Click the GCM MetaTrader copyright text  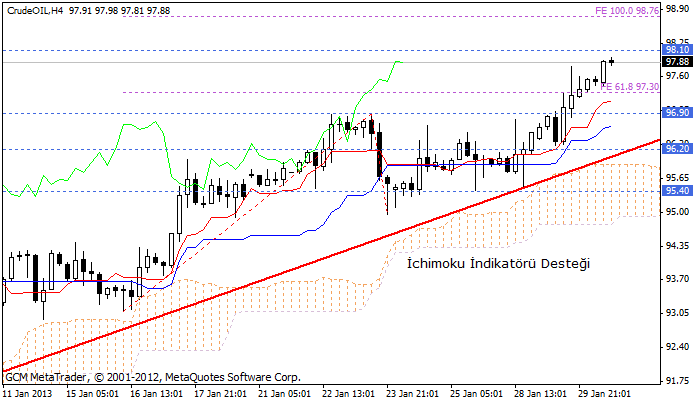coord(152,378)
